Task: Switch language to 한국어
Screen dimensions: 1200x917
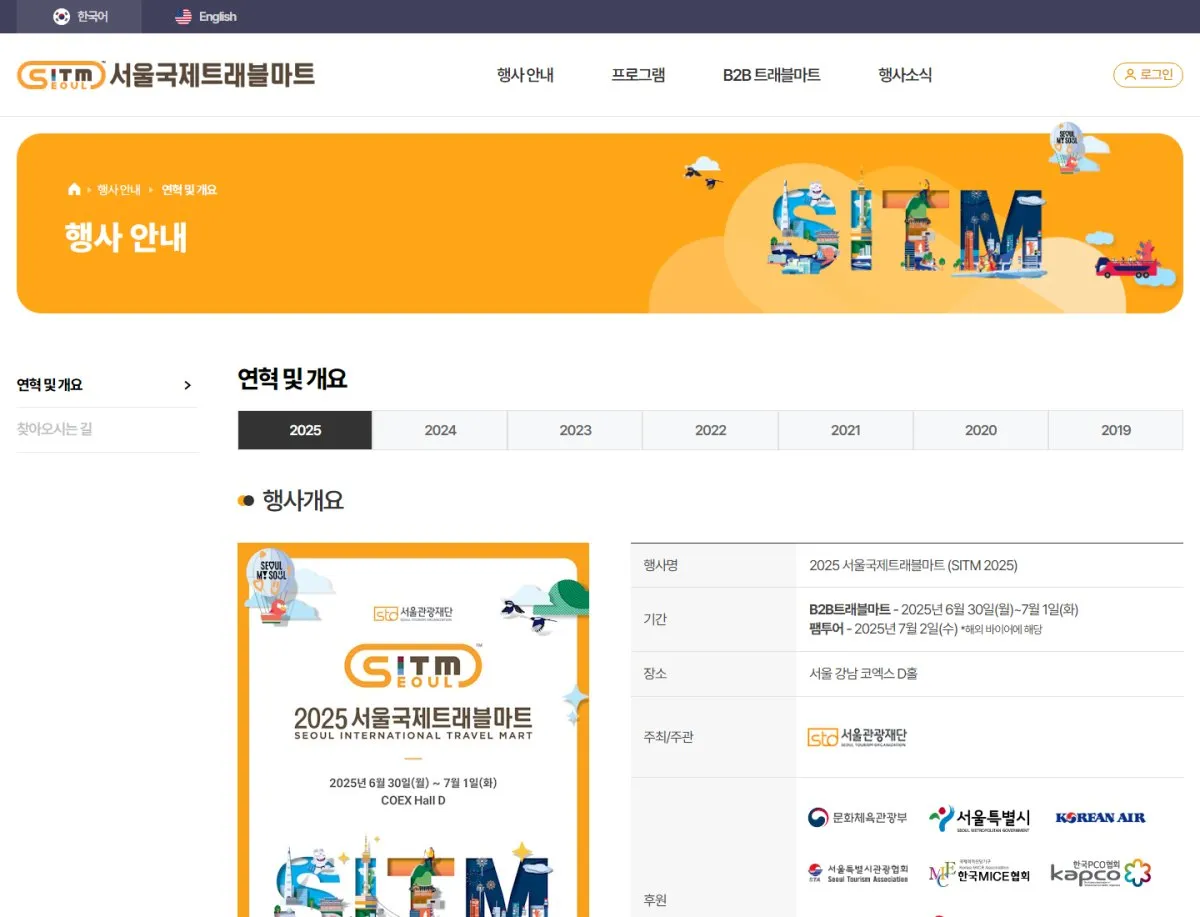Action: pyautogui.click(x=80, y=16)
